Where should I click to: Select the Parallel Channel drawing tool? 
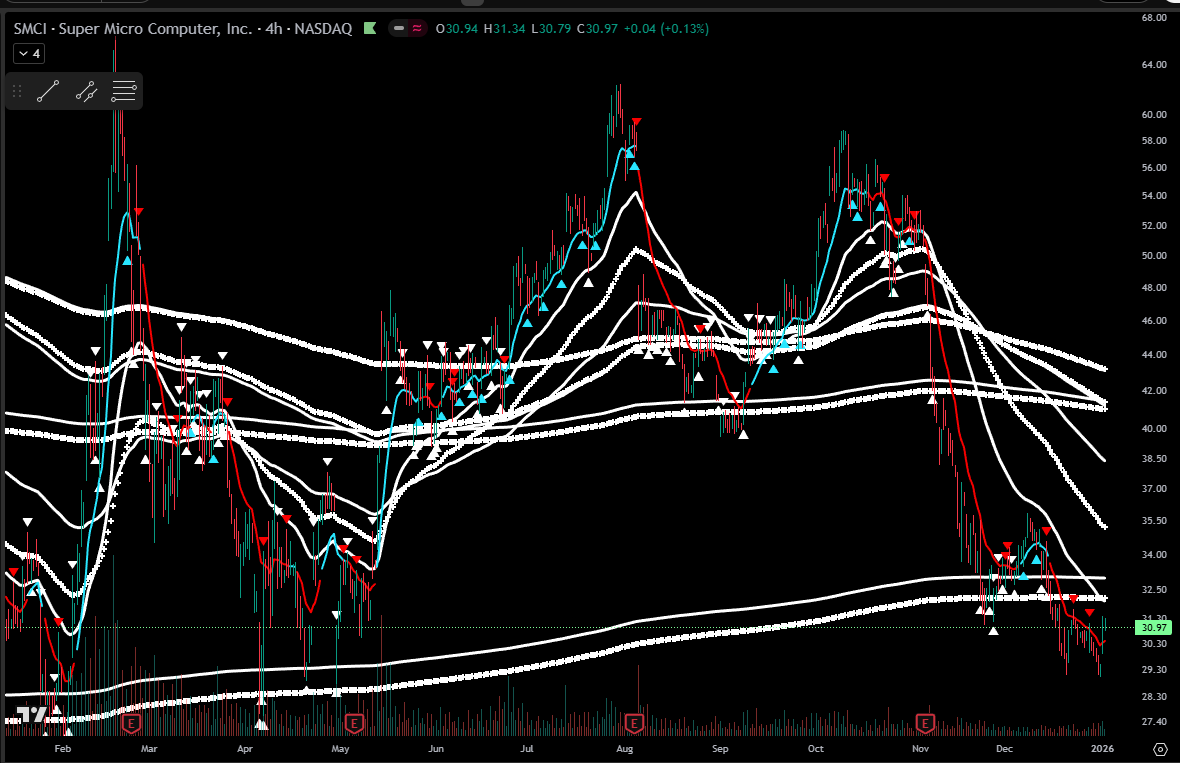(87, 92)
